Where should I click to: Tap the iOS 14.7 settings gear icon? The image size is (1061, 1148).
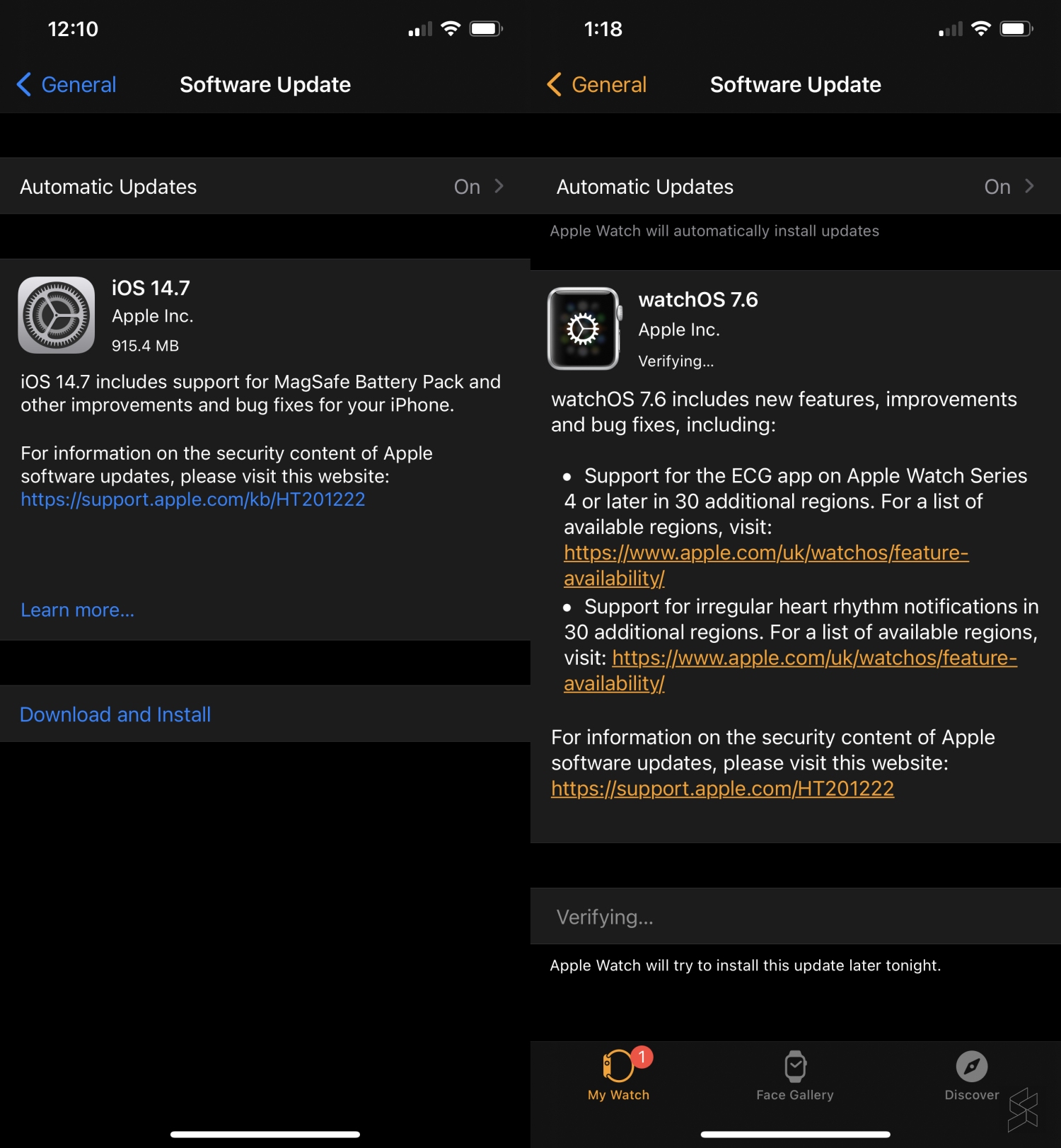(x=57, y=315)
